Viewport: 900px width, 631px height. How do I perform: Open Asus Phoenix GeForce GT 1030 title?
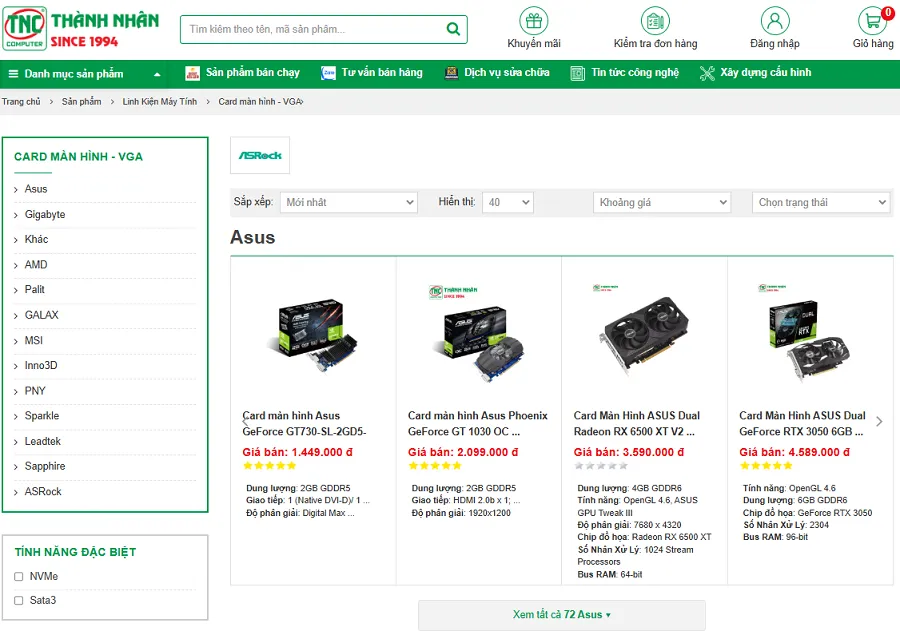click(478, 423)
